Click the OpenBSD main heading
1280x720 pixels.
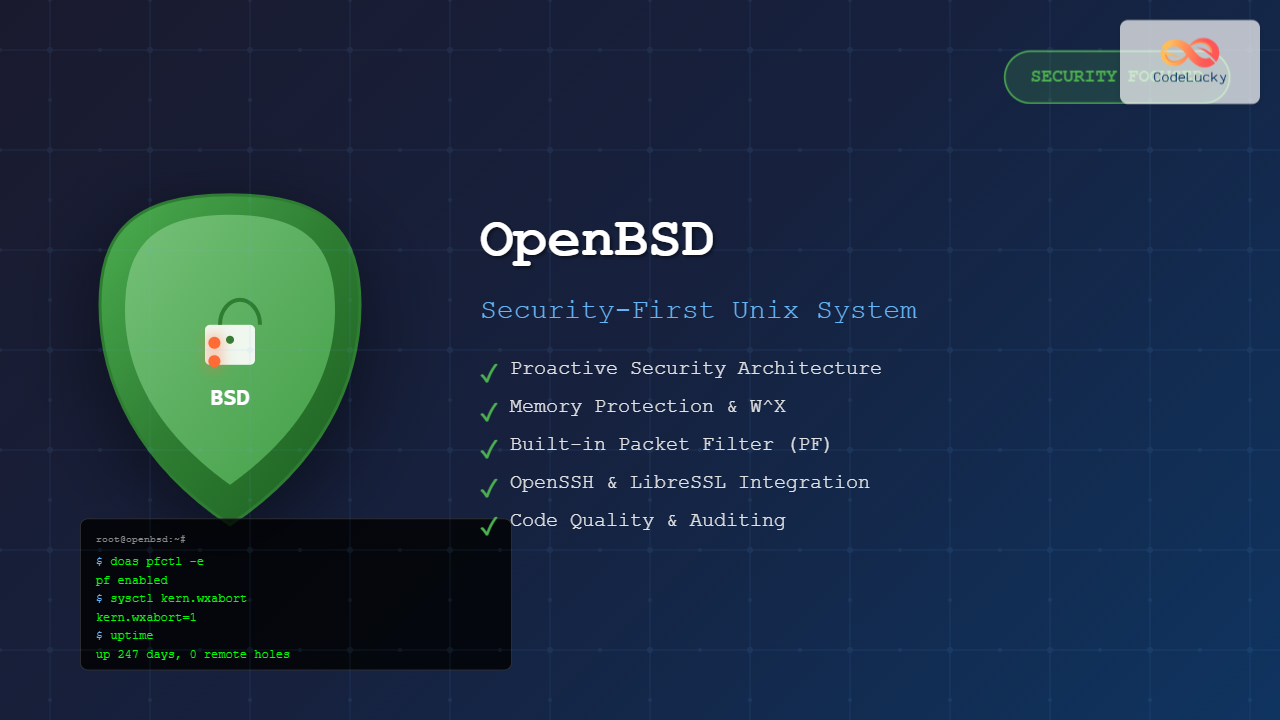coord(597,240)
